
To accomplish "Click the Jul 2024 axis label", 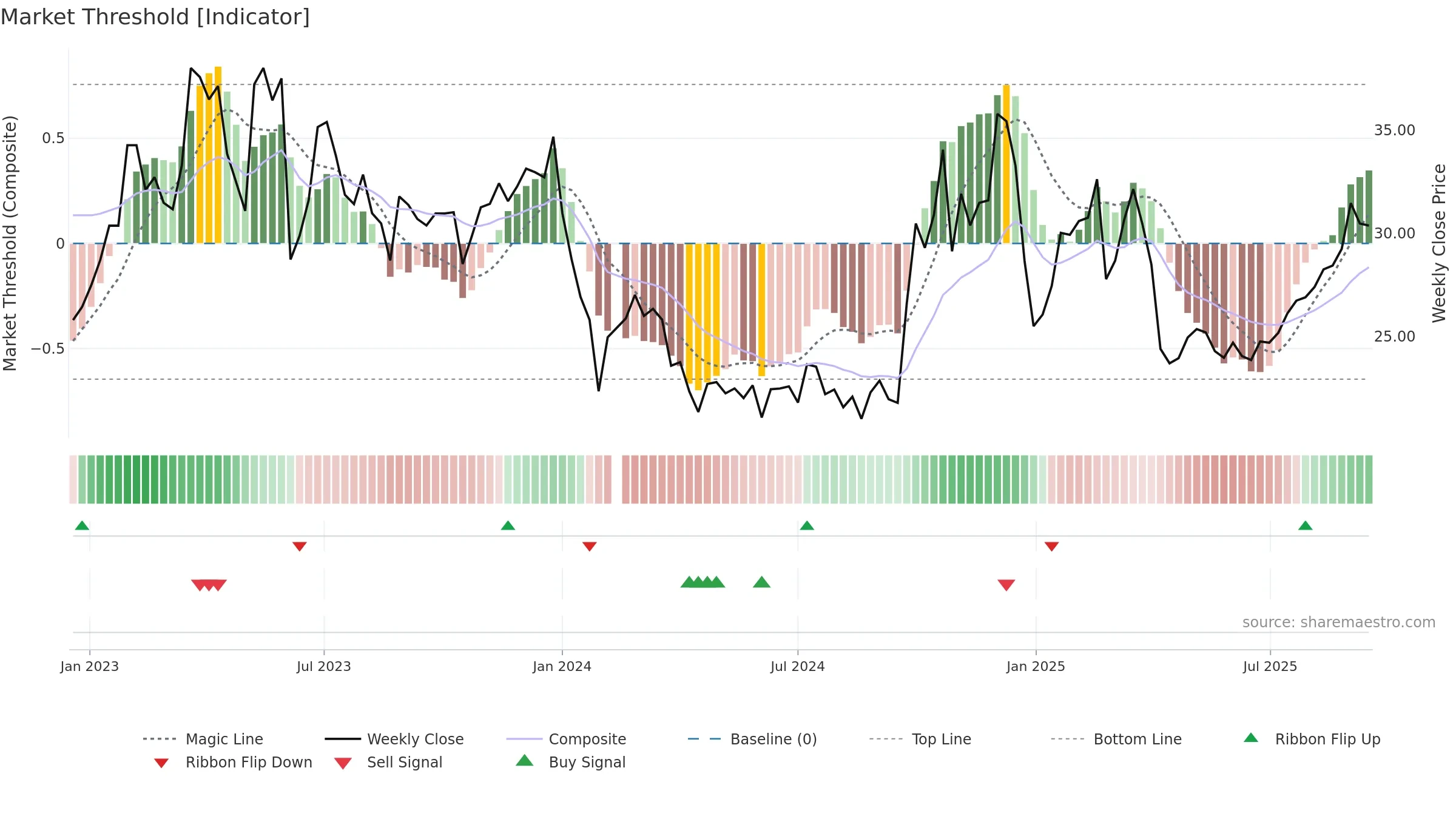I will pos(798,667).
